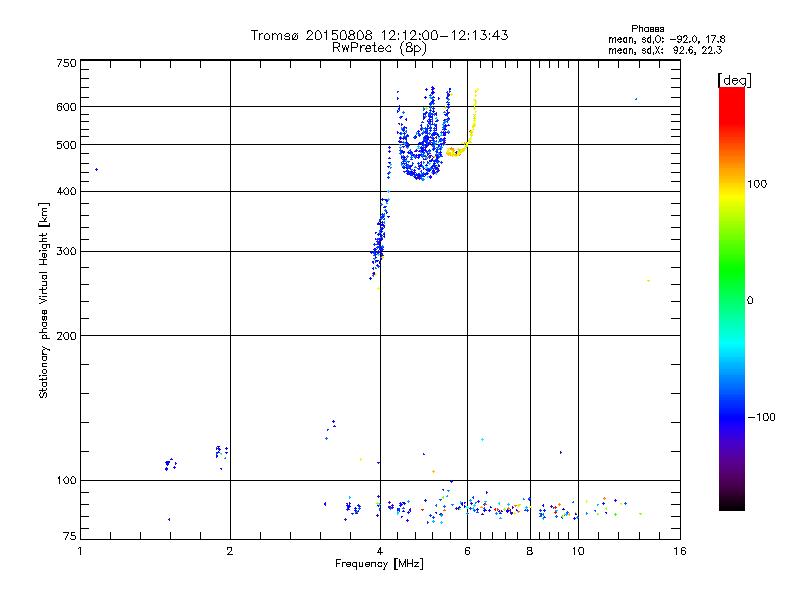Click the '[deg]' colorbar unit label
Screen dimensions: 800x600
734,80
